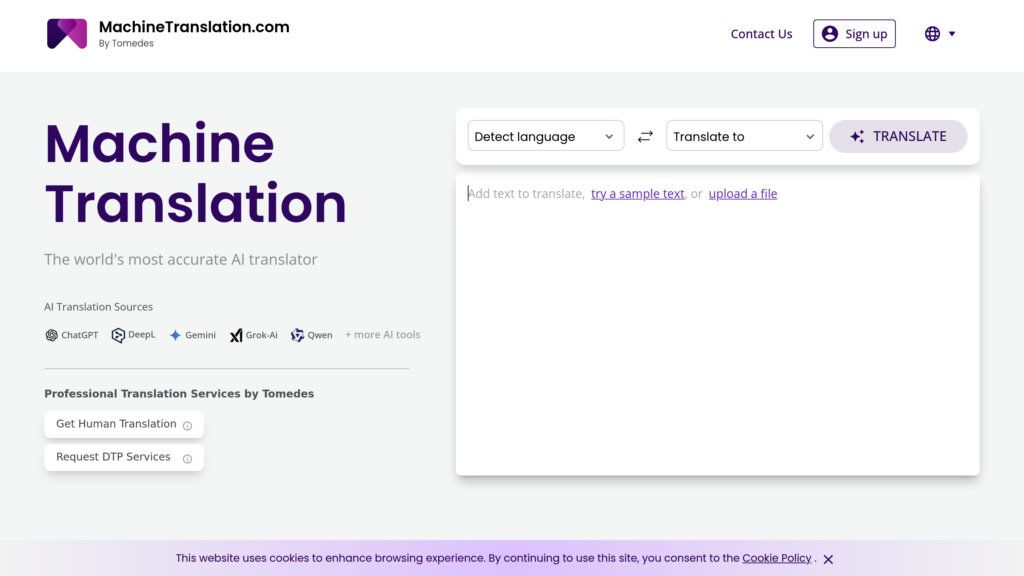Click the info icon next to Request DTP Services
This screenshot has width=1024, height=576.
[186, 457]
